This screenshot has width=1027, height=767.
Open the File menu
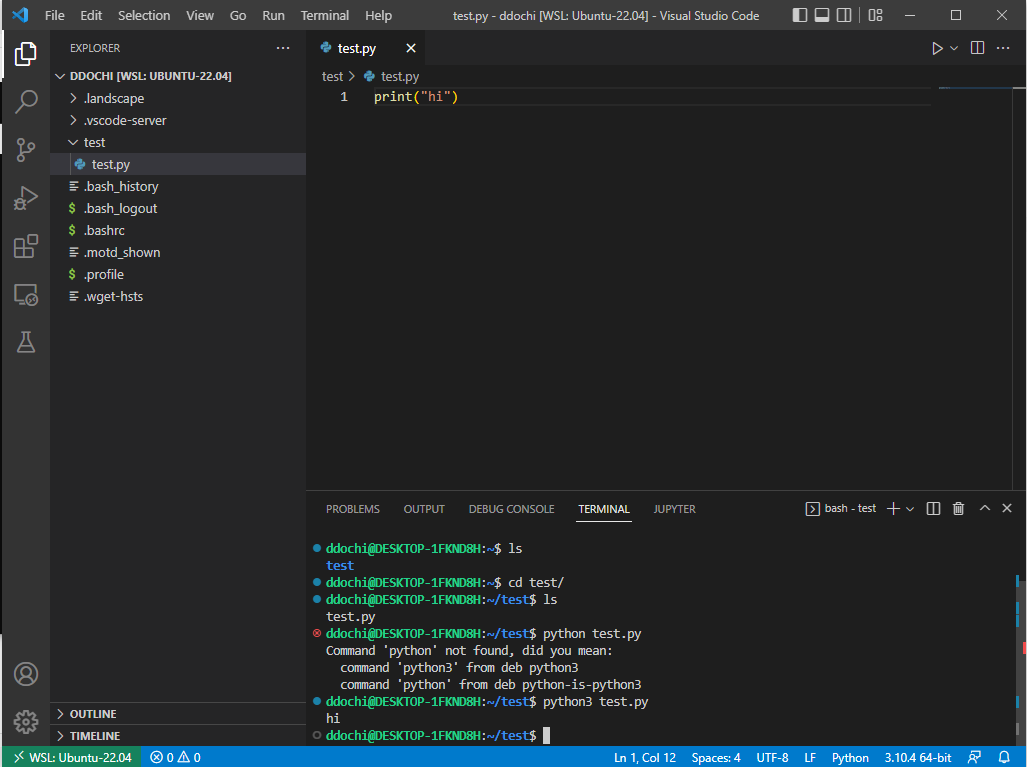(x=54, y=15)
